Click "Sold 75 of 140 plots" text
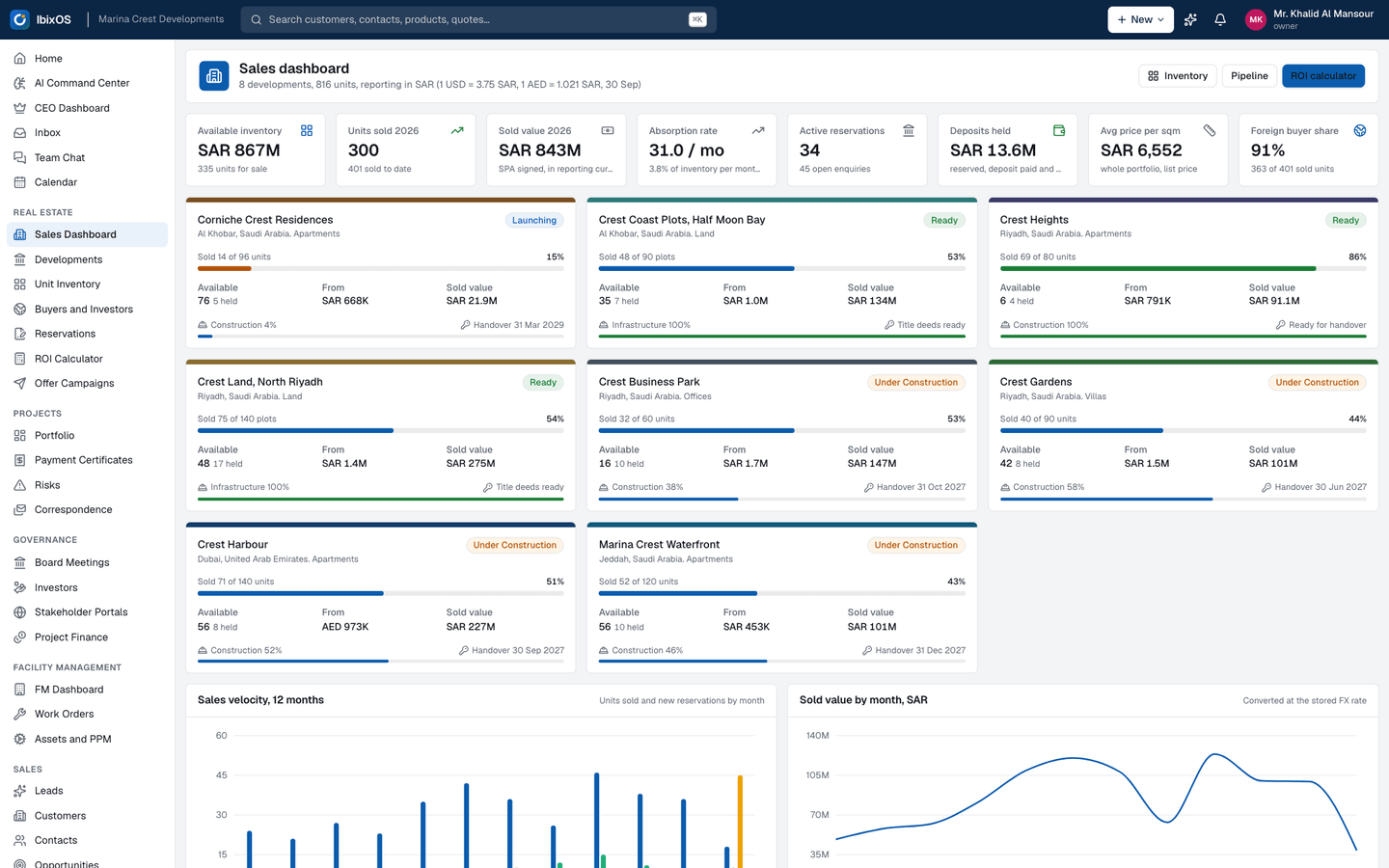 (x=237, y=420)
